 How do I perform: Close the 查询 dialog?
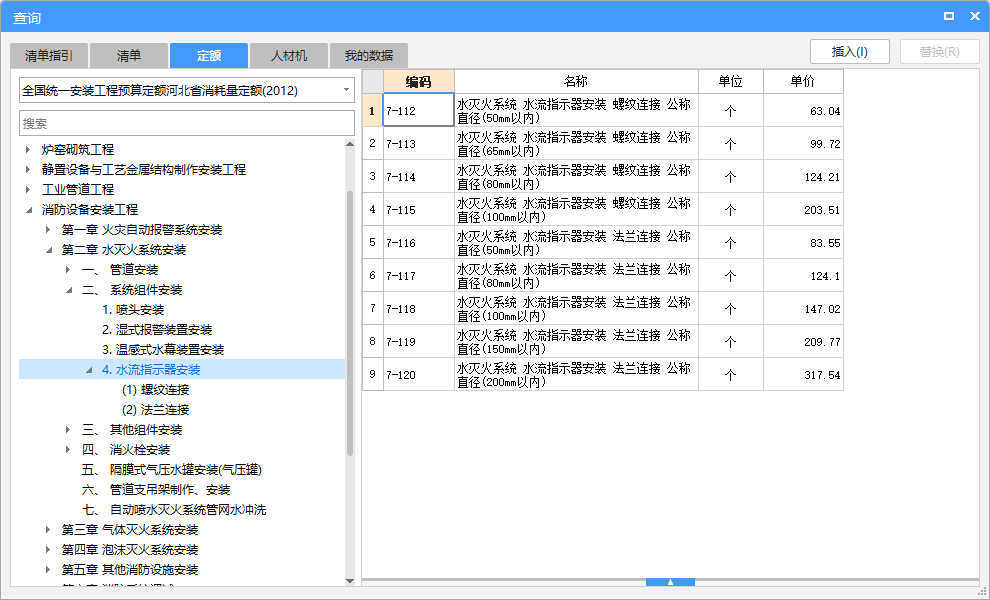point(974,16)
